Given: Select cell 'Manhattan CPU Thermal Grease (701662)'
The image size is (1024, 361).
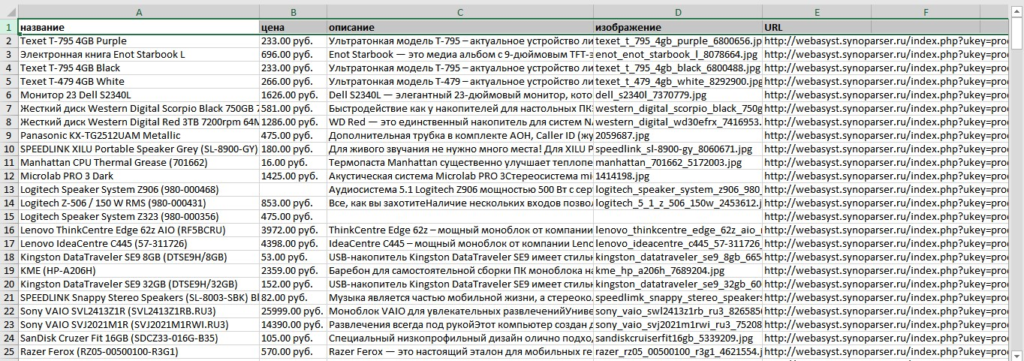Looking at the screenshot, I should pos(138,163).
